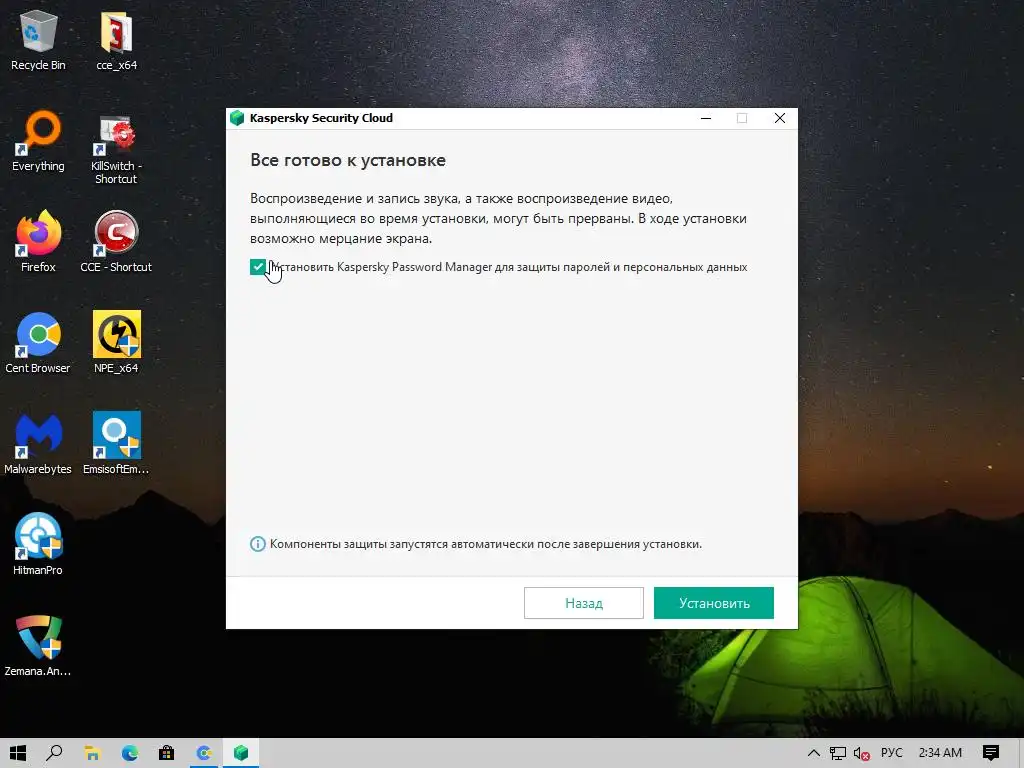Image resolution: width=1024 pixels, height=768 pixels.
Task: Click the green Установить button
Action: point(714,603)
